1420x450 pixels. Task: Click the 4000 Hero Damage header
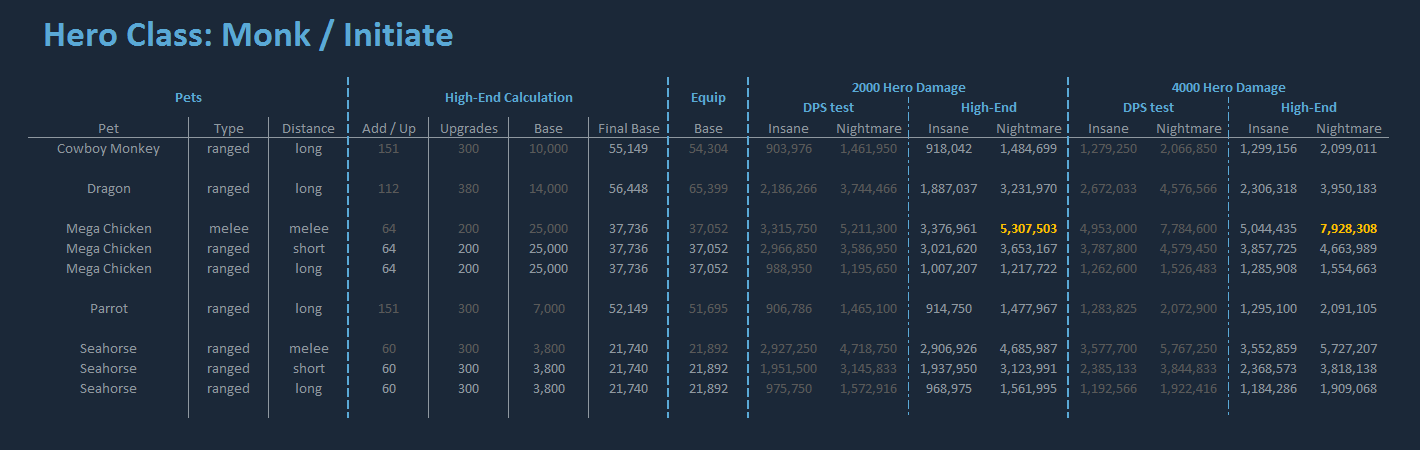(1228, 88)
